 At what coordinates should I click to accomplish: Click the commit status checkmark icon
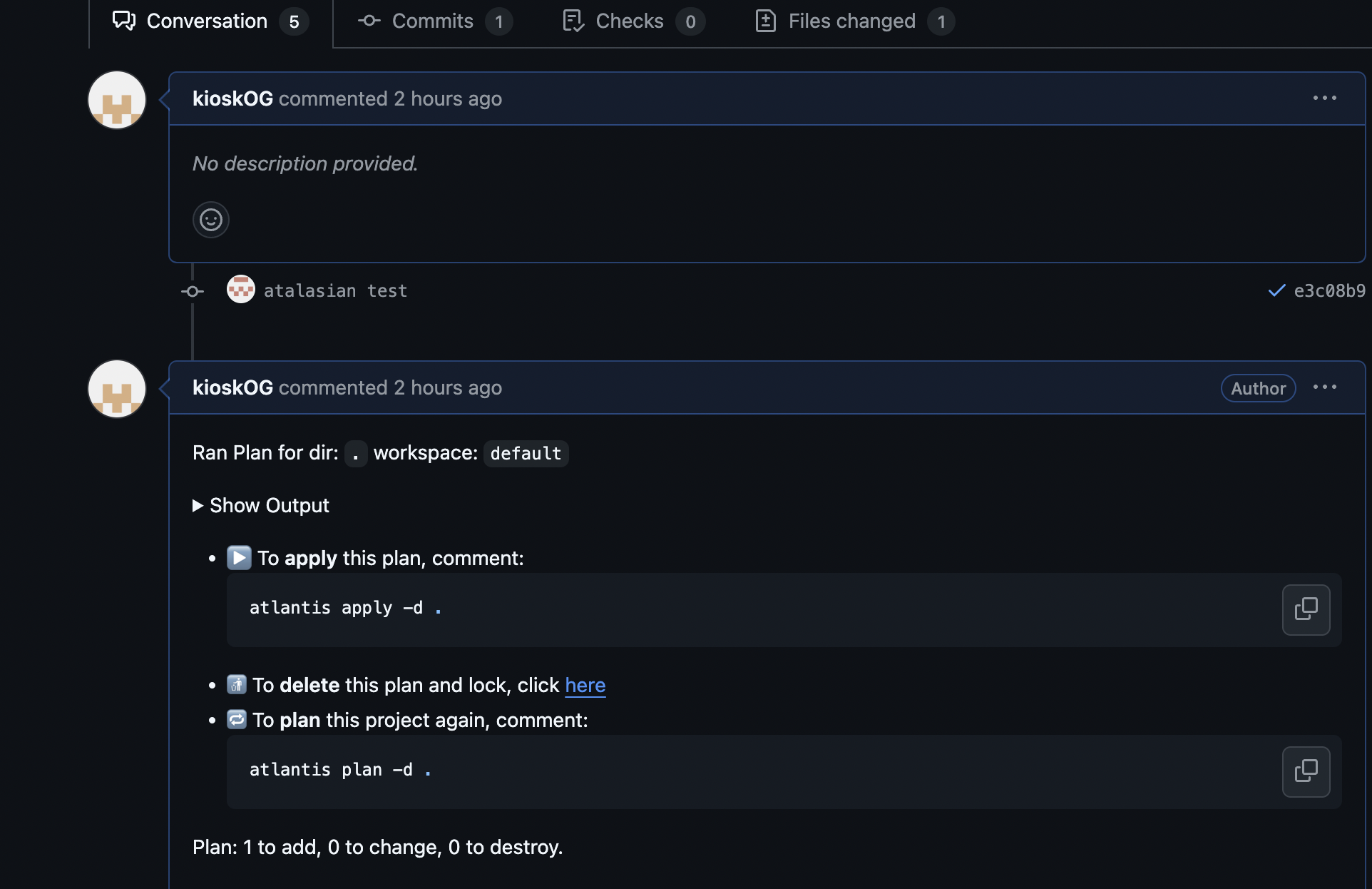tap(1276, 291)
